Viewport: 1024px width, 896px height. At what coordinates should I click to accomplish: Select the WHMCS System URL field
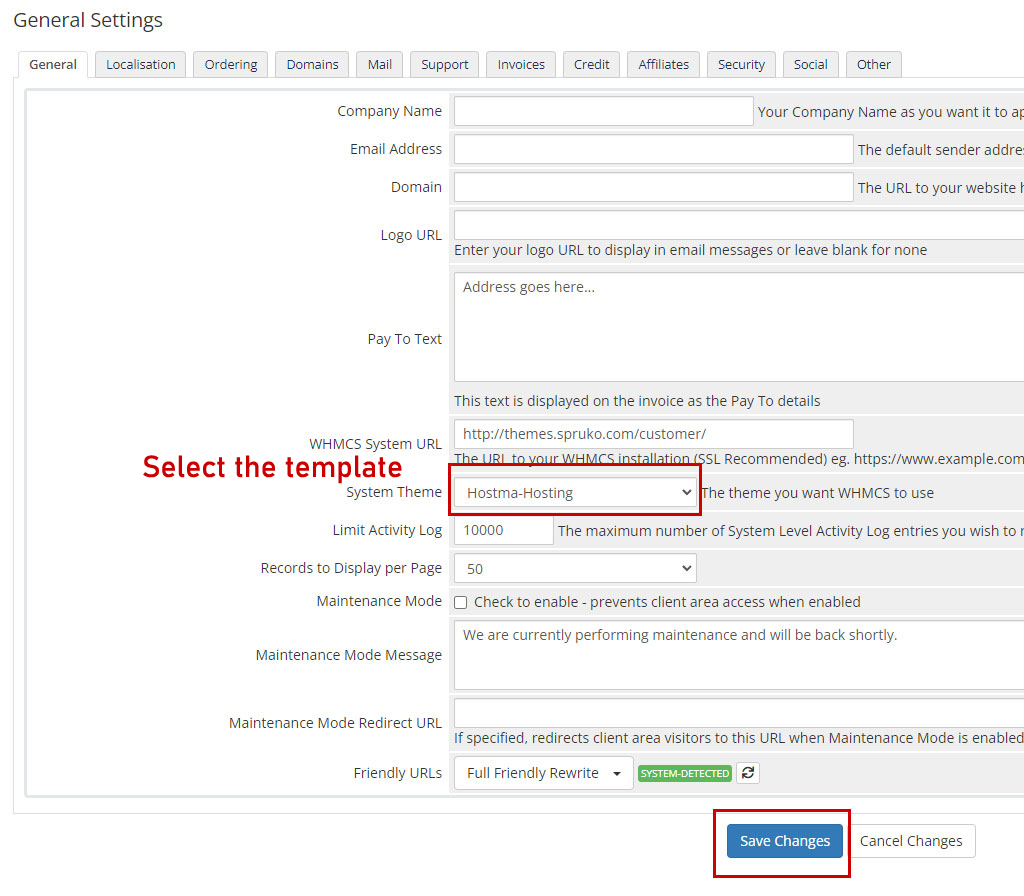(x=653, y=434)
